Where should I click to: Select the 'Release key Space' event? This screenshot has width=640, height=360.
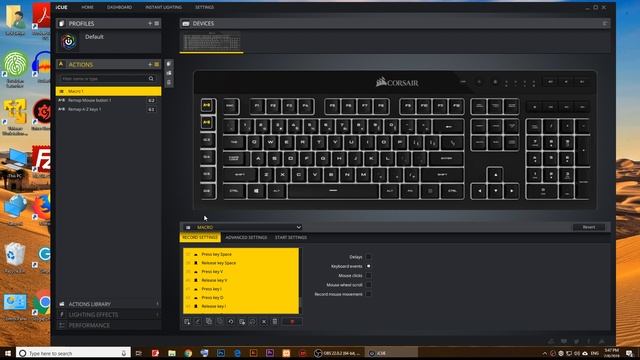point(241,263)
